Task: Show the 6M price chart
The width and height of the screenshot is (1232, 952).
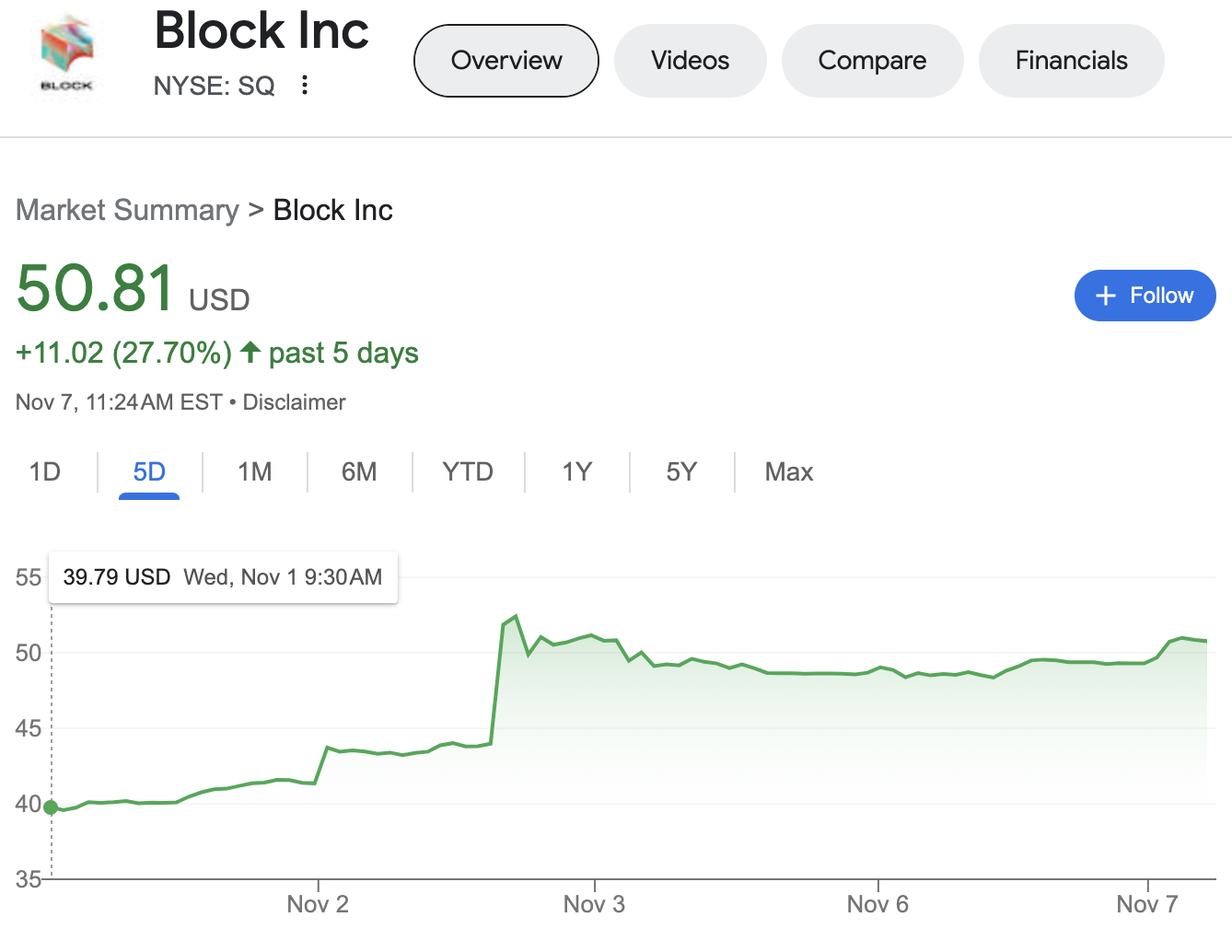Action: point(359,472)
